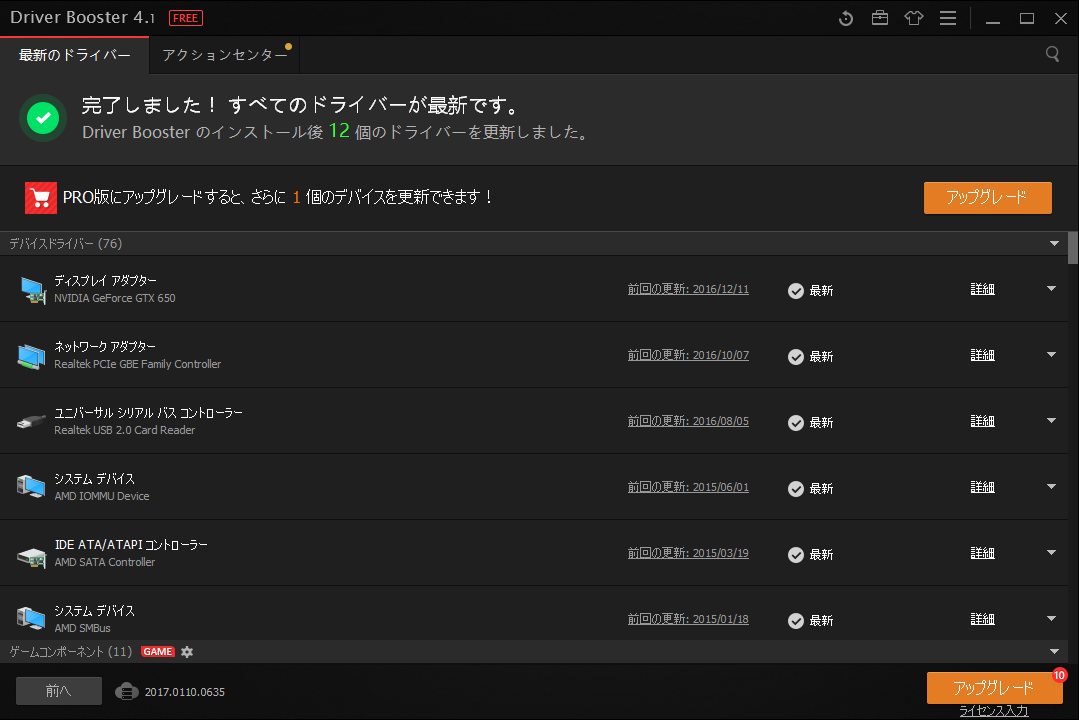
Task: Click the orange アップグレード button in PRO banner
Action: pos(987,198)
